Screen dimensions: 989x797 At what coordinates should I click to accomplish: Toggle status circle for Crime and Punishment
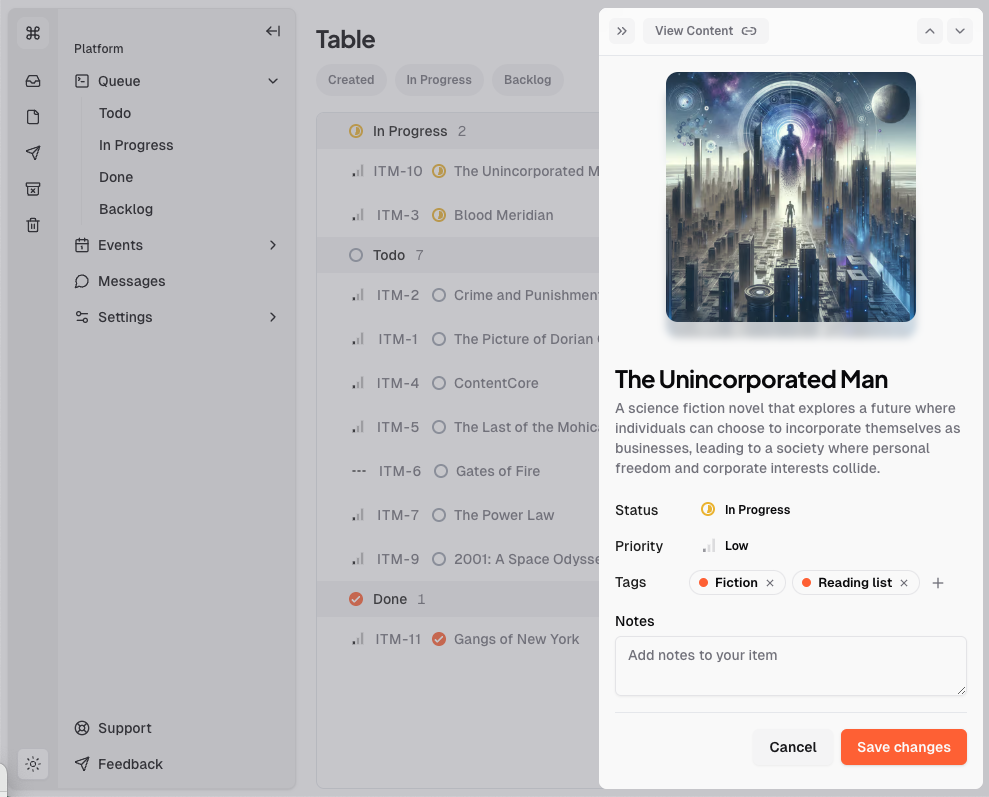click(438, 295)
